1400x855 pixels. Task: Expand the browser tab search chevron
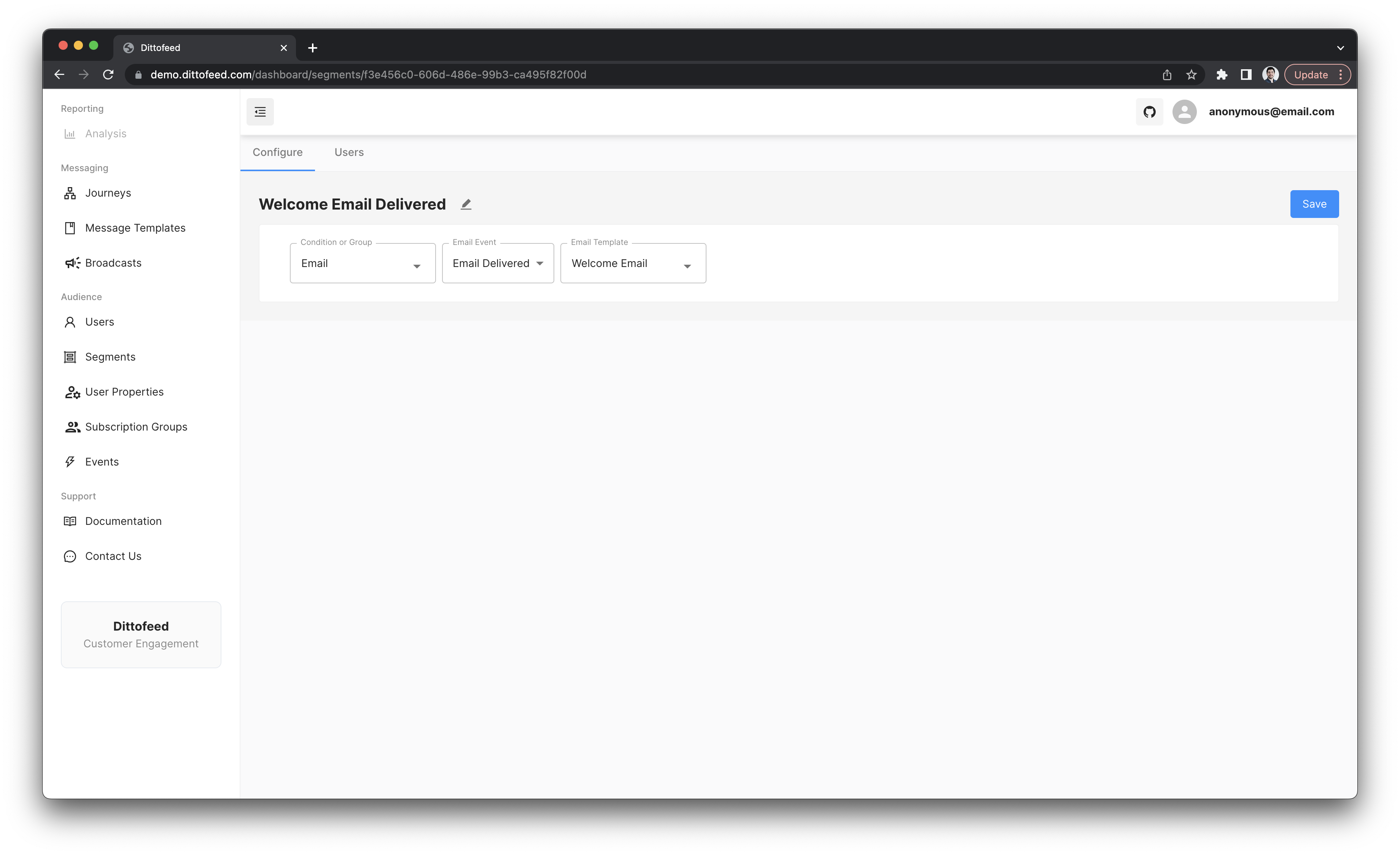(1340, 48)
